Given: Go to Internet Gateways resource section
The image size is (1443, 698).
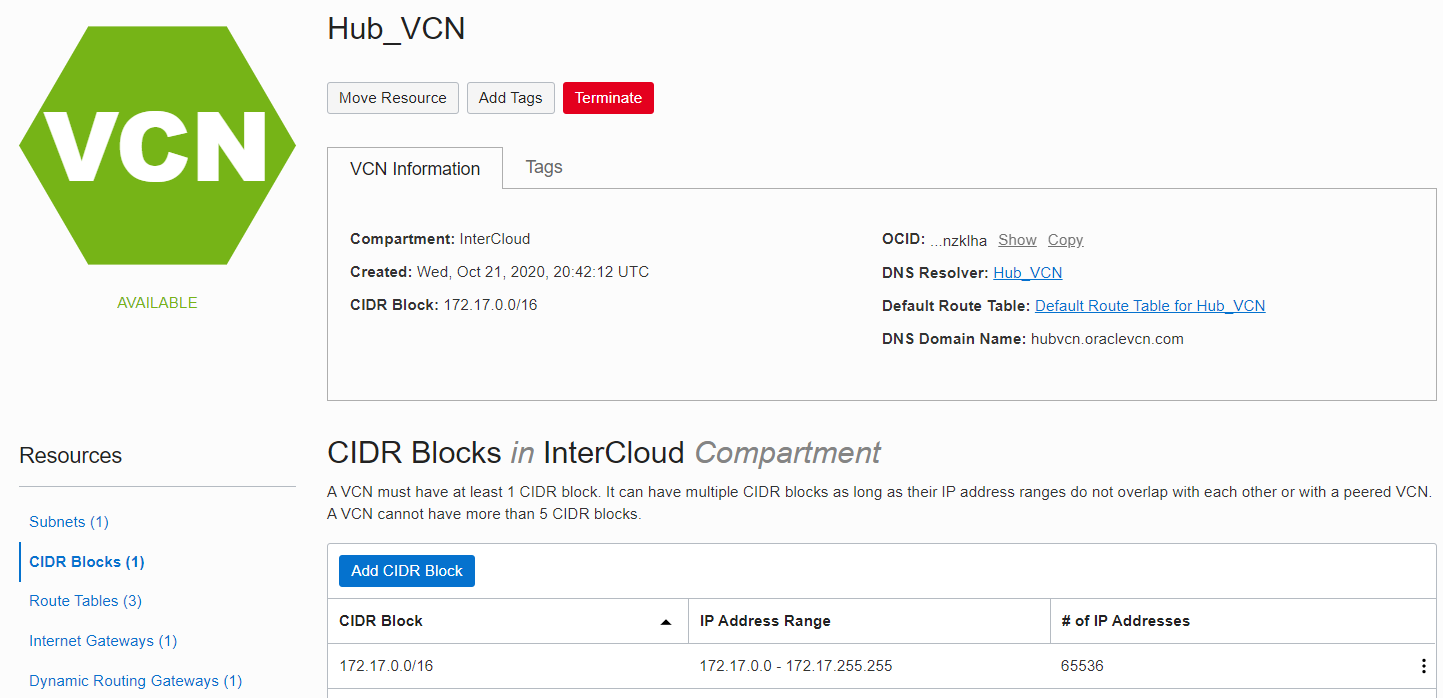Looking at the screenshot, I should pyautogui.click(x=103, y=641).
